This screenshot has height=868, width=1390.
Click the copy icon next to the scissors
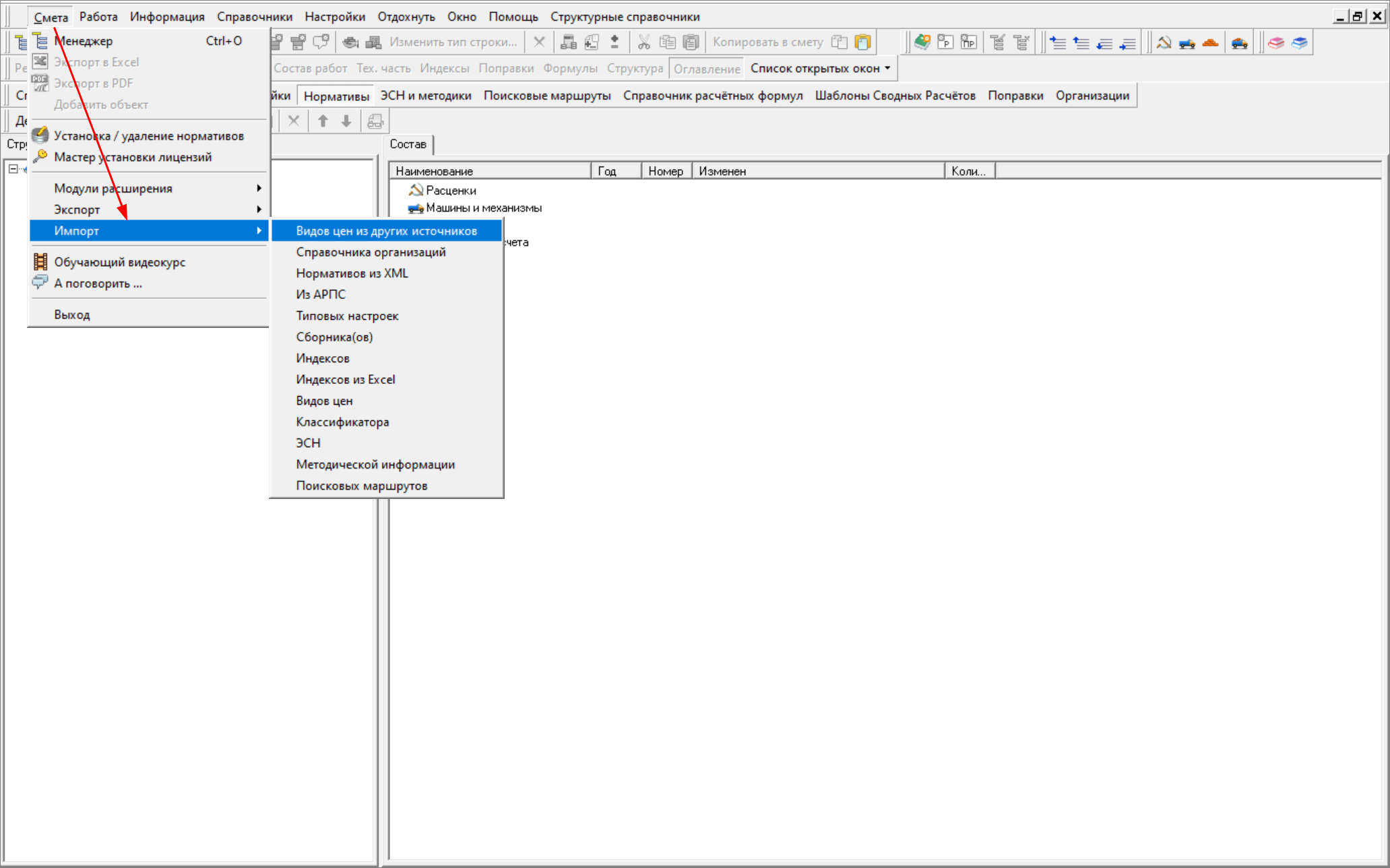(x=667, y=42)
